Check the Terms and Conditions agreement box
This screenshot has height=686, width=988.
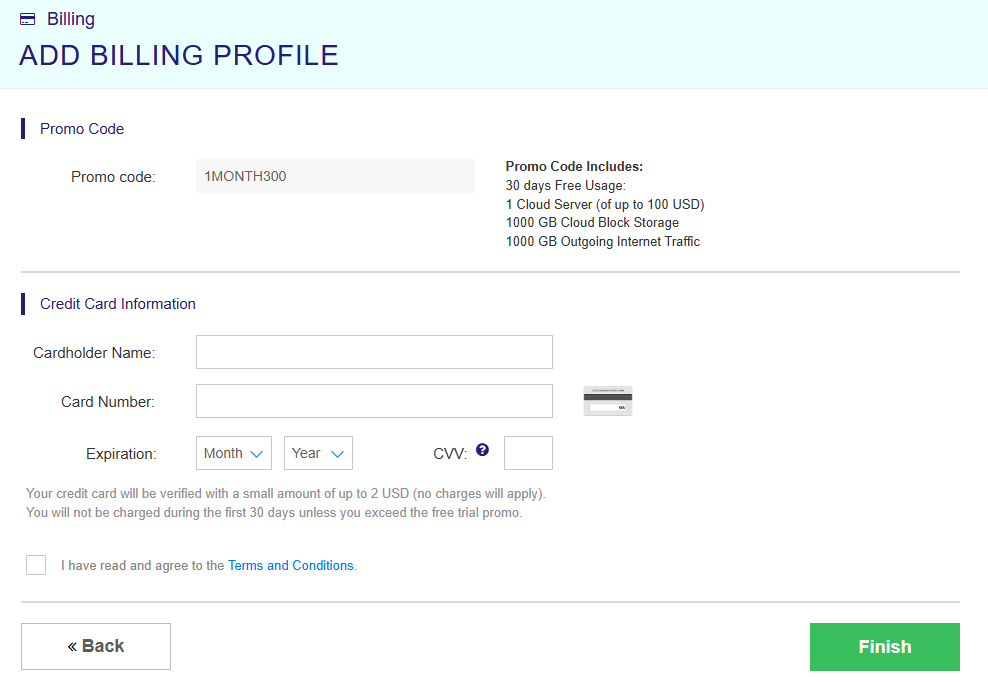36,565
